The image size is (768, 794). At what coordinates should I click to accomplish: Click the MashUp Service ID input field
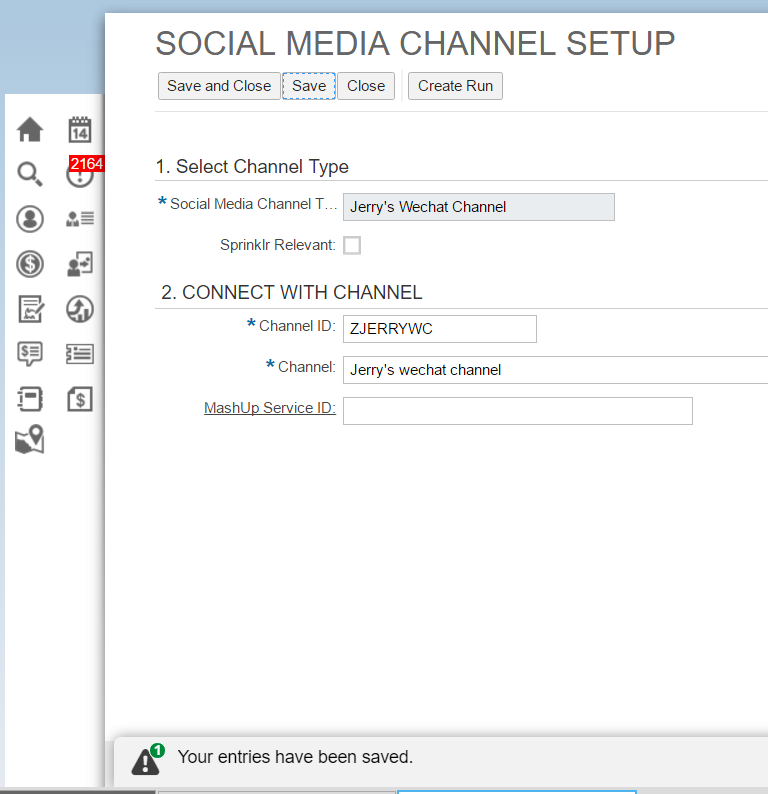(518, 411)
